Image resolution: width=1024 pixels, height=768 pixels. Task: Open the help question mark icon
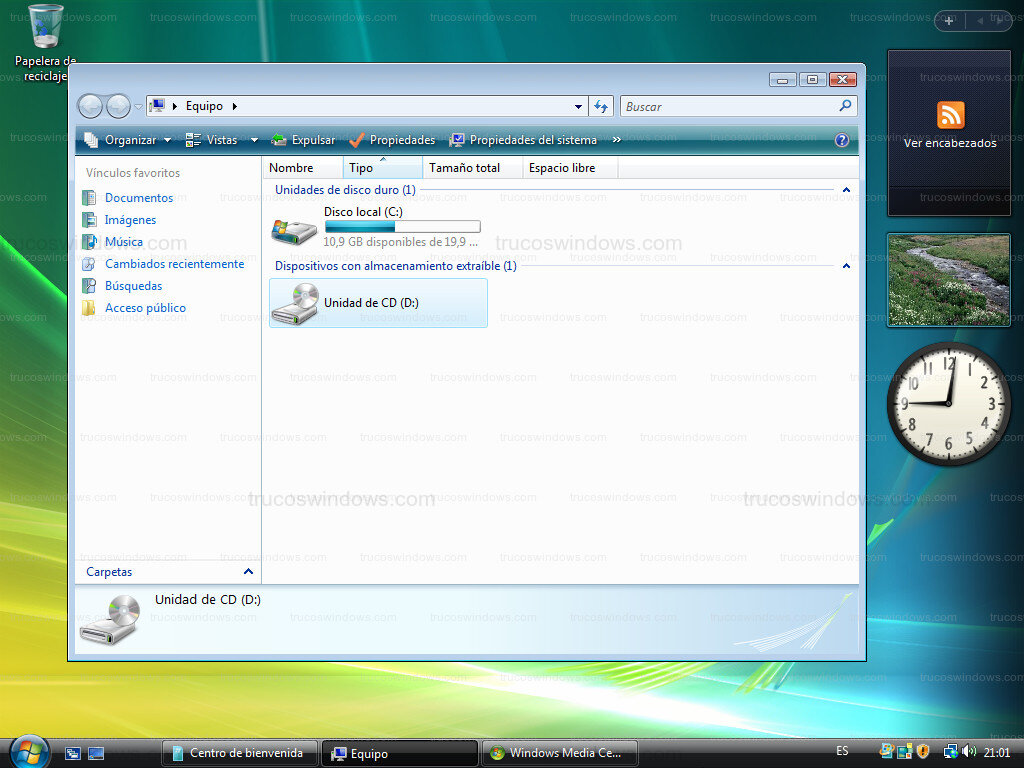(x=842, y=140)
